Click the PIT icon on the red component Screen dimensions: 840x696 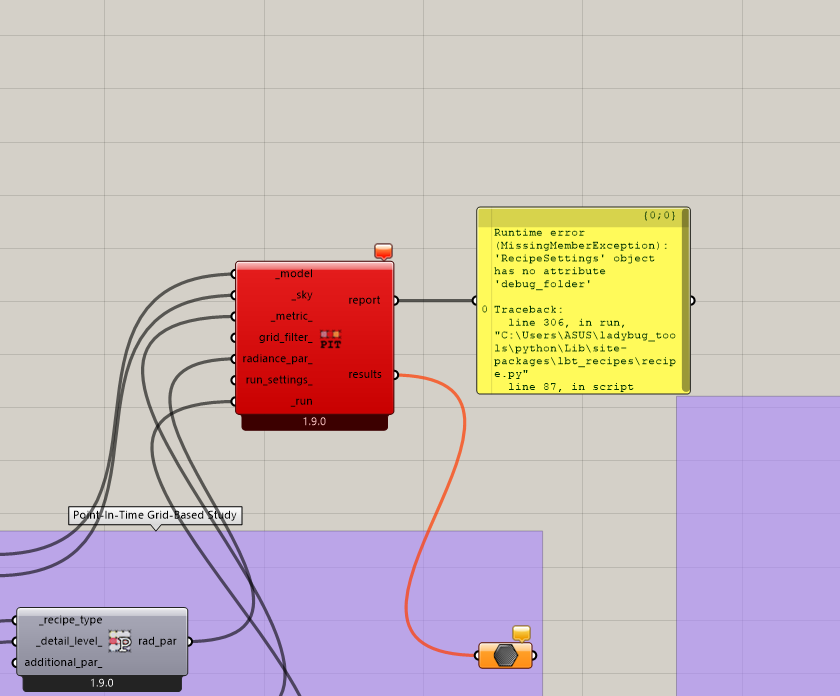[x=330, y=338]
